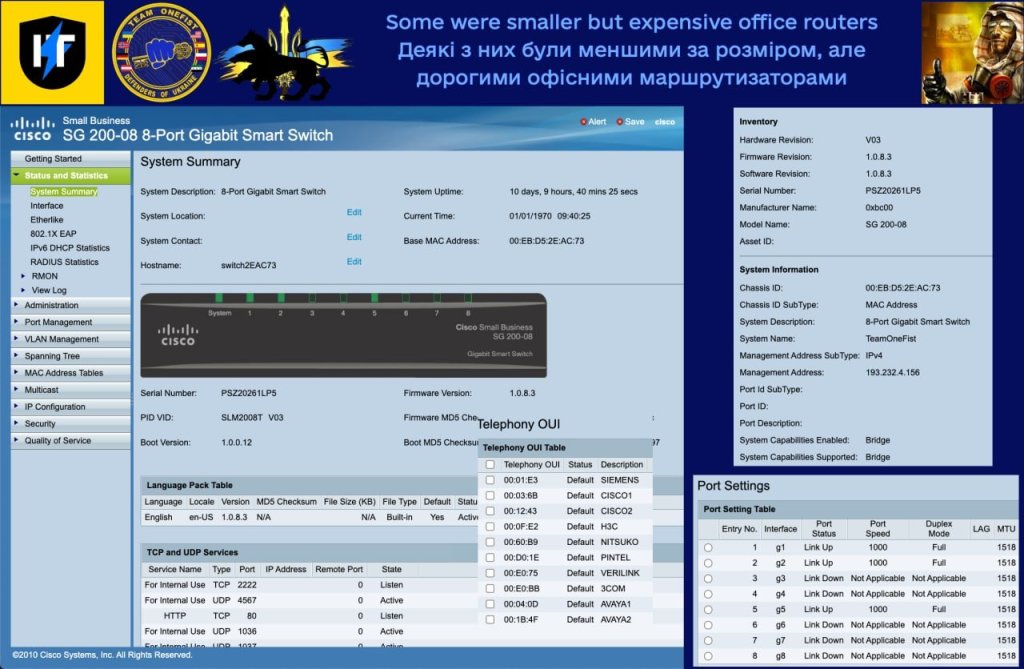Click the System LED on switch diagram
Viewport: 1024px width, 669px height.
coord(219,298)
